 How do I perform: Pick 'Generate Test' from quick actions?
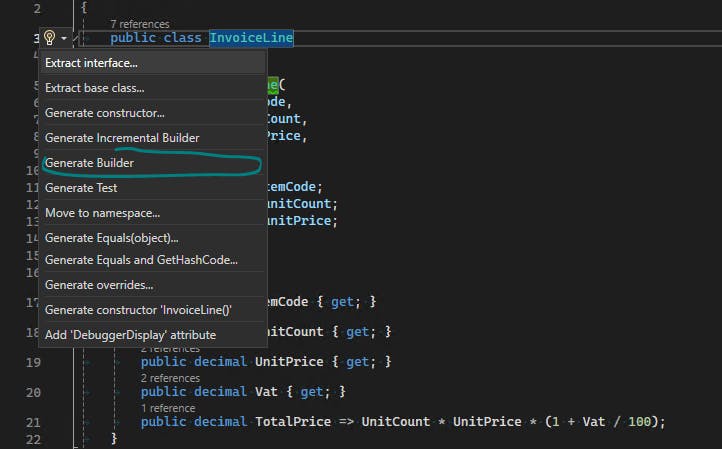click(81, 187)
